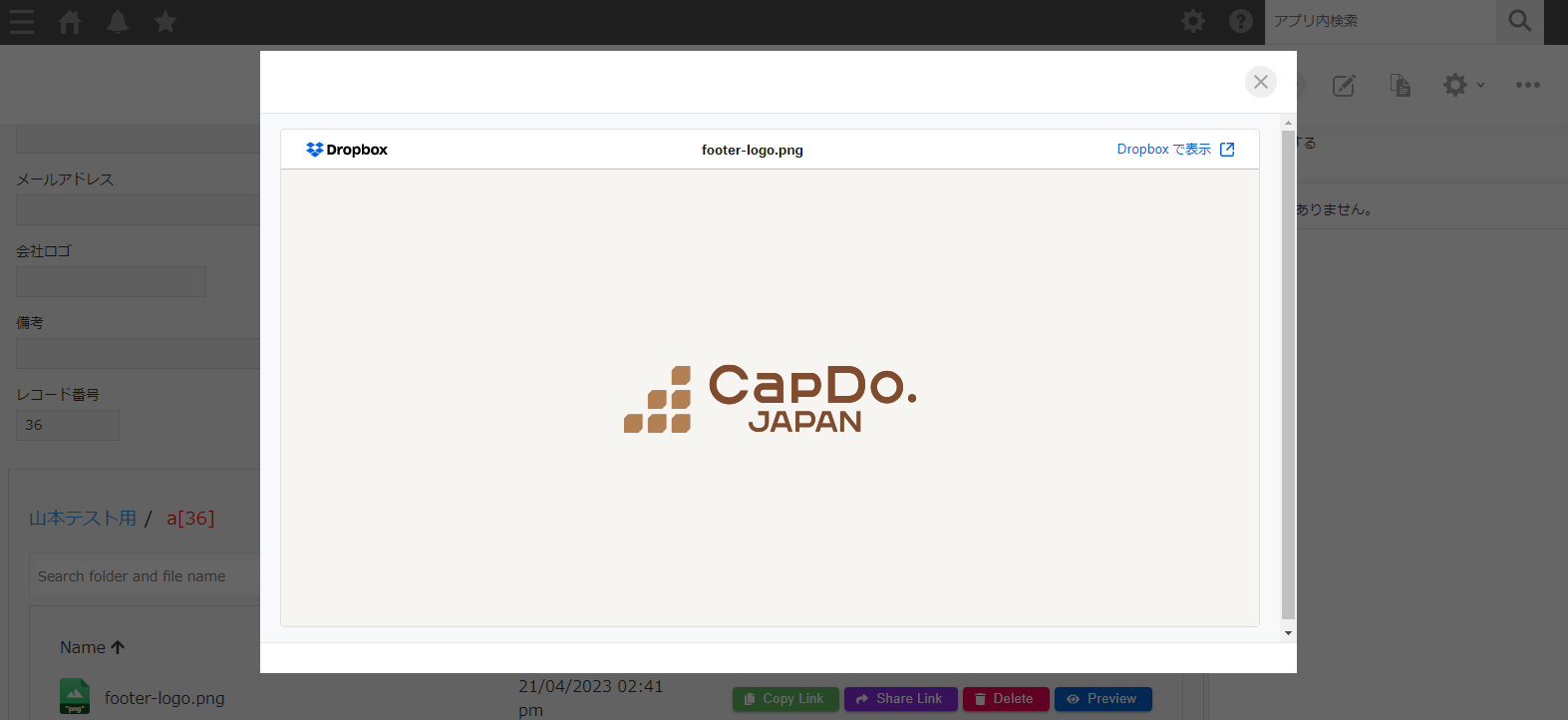
Task: Click the duplicate record icon
Action: pos(1401,86)
